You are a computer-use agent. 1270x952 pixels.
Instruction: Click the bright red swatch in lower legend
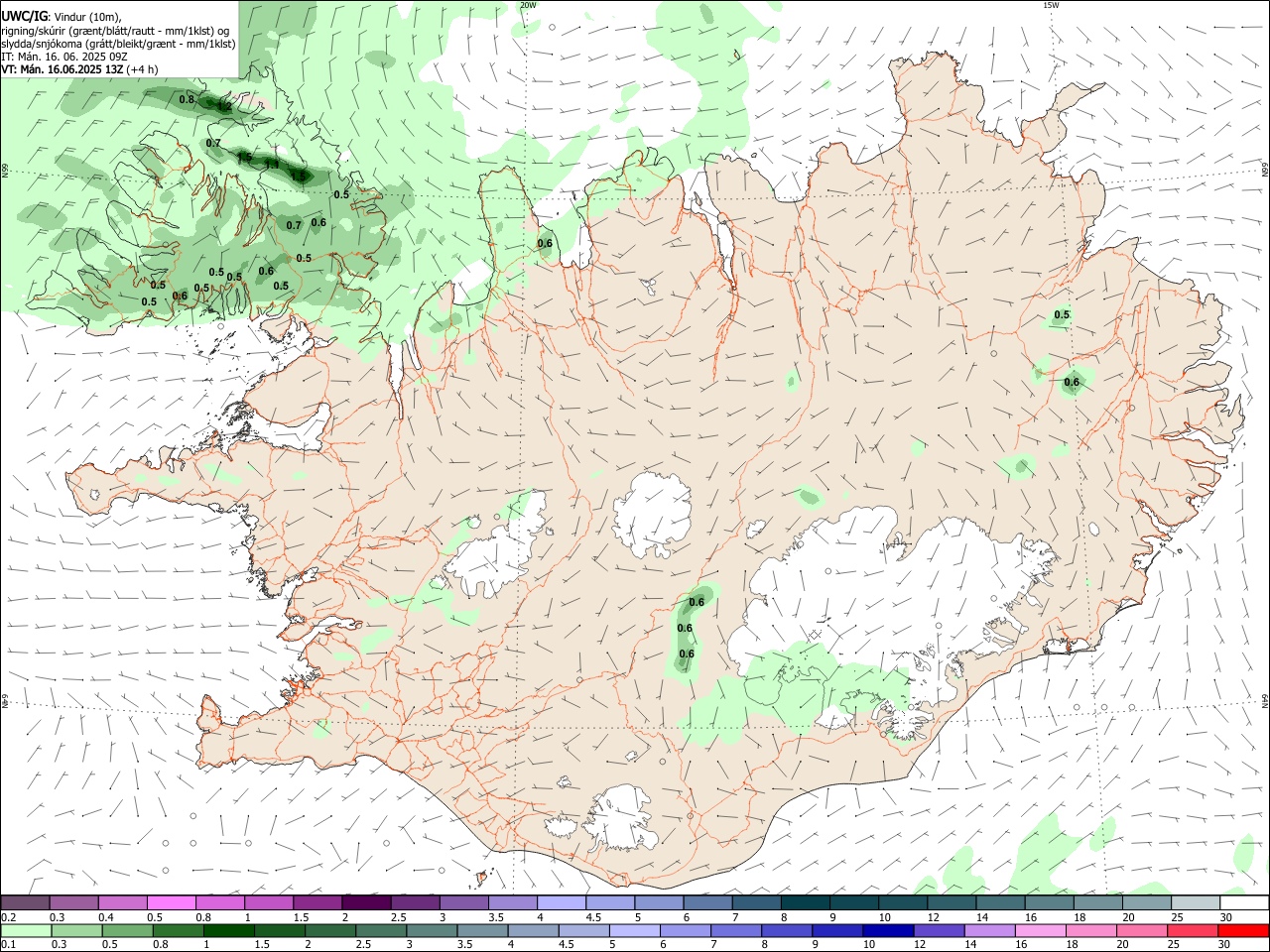1244,931
